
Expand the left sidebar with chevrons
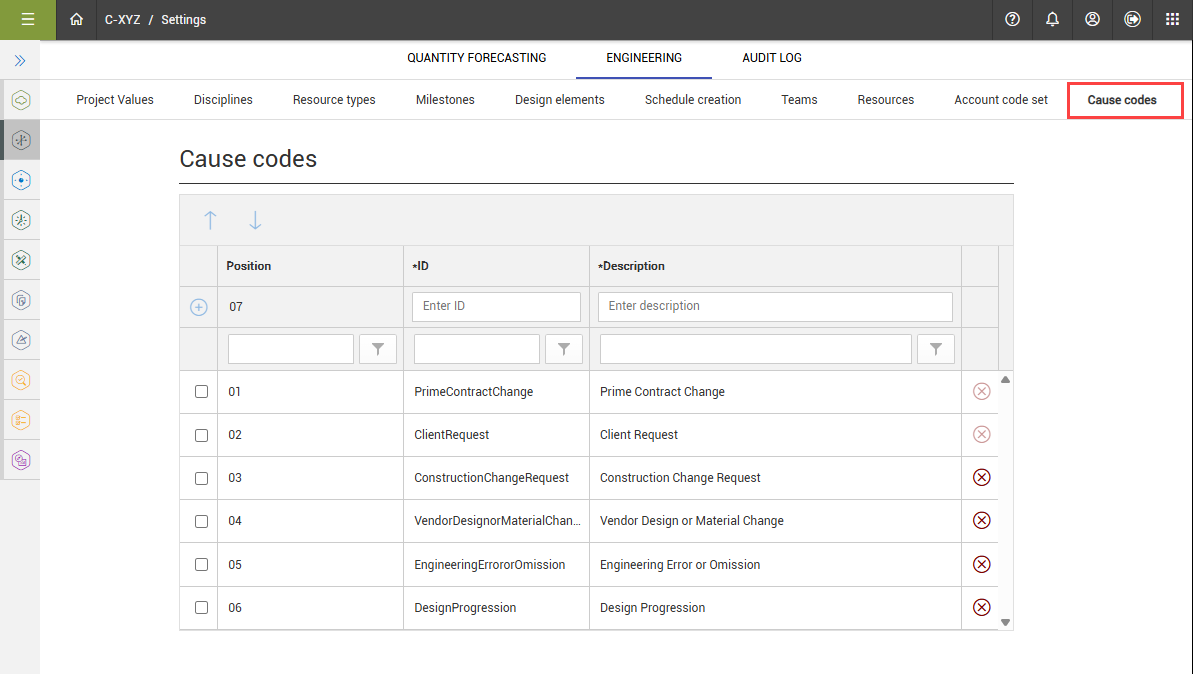pos(20,61)
